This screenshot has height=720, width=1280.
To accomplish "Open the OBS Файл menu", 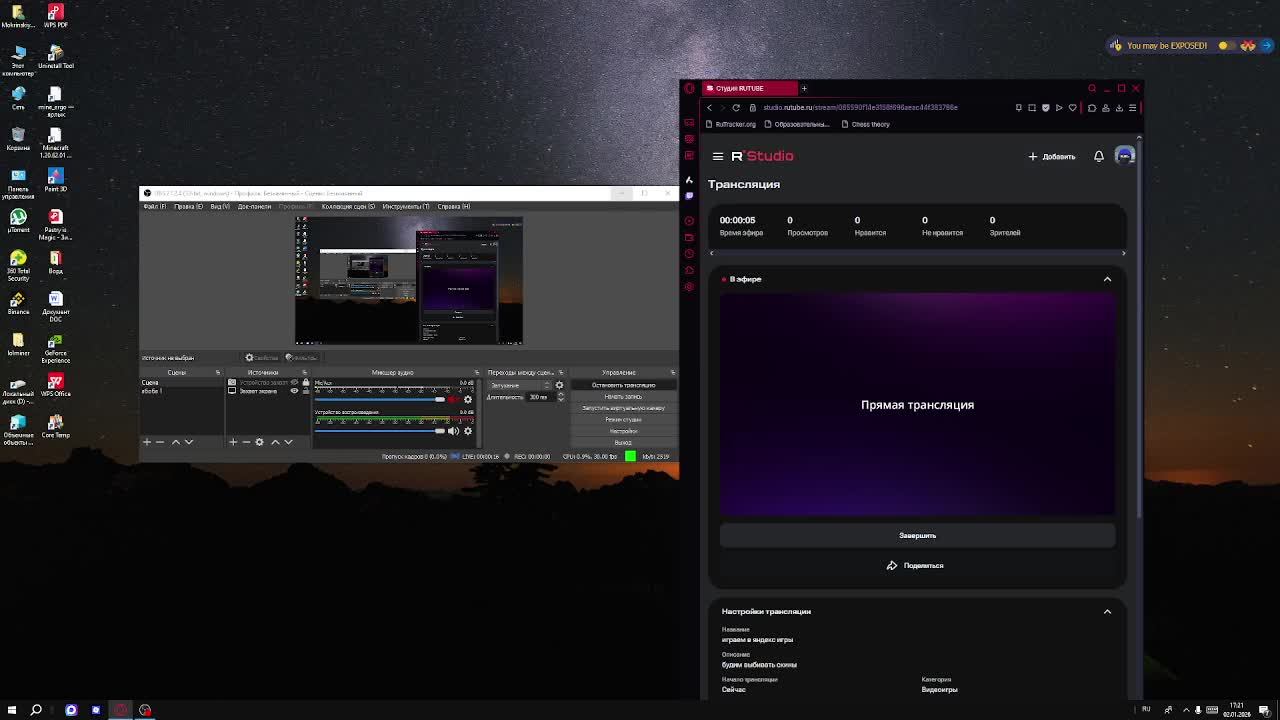I will (155, 207).
